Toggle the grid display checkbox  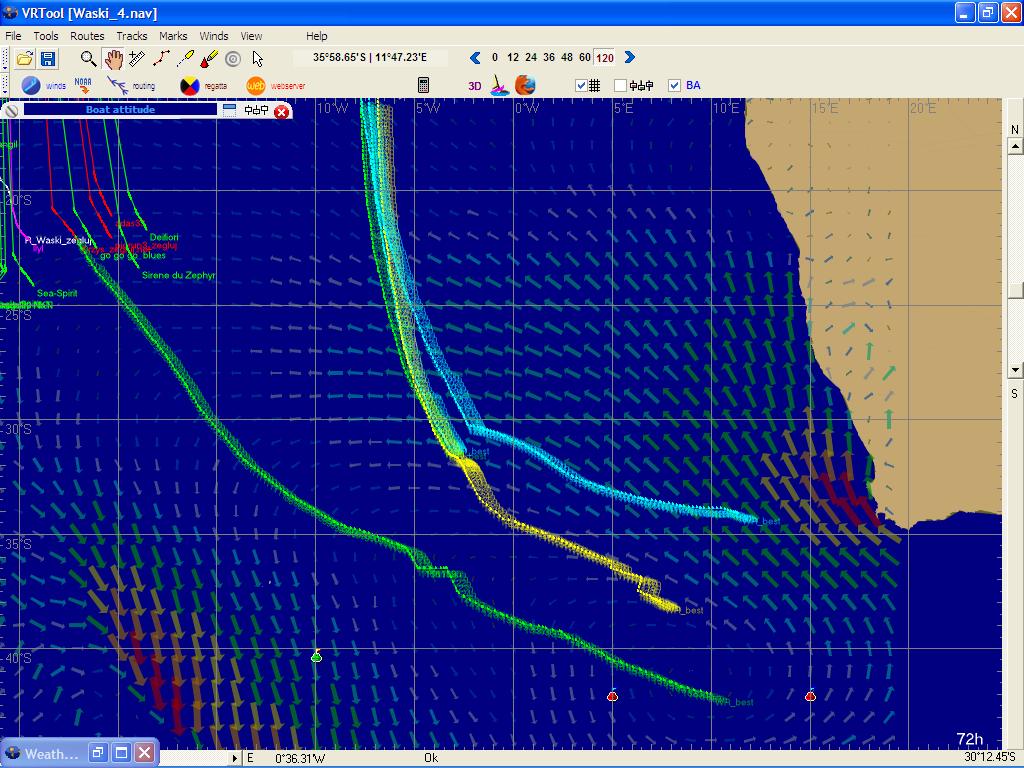pos(582,86)
